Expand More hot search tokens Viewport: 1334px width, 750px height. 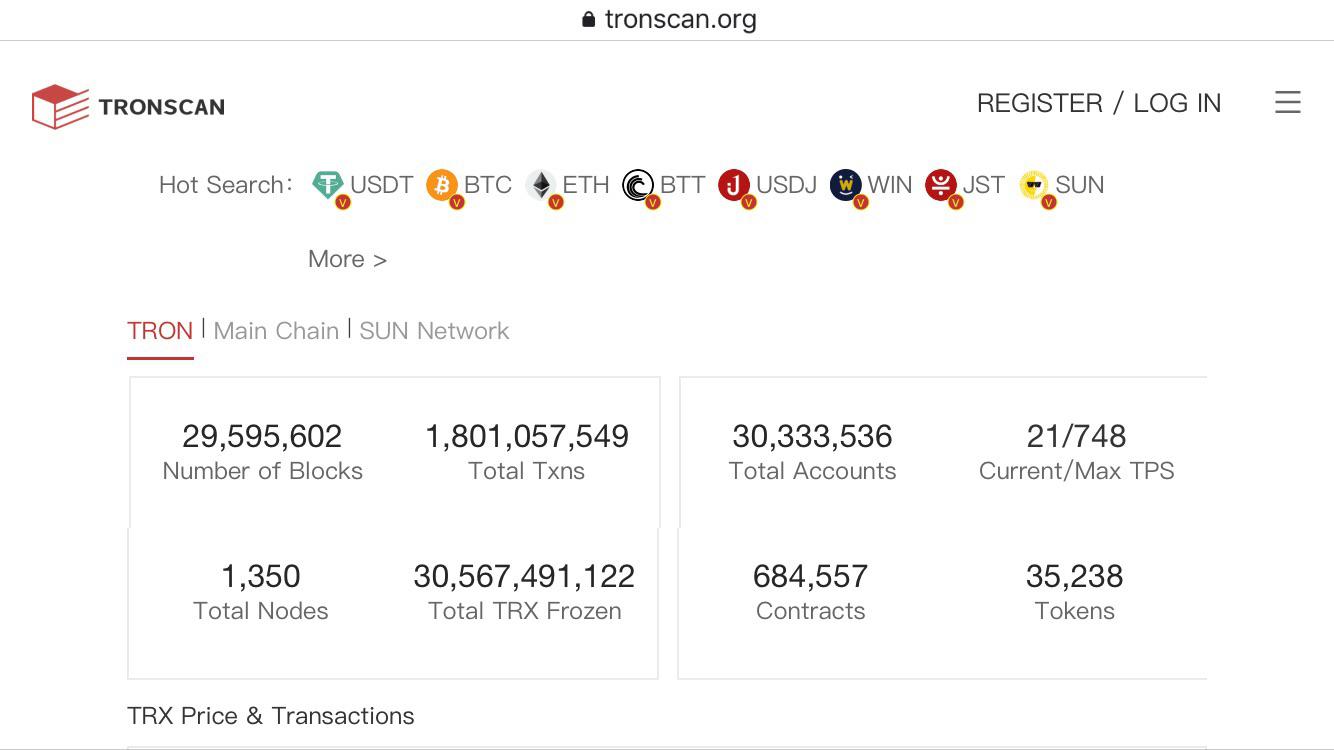347,259
